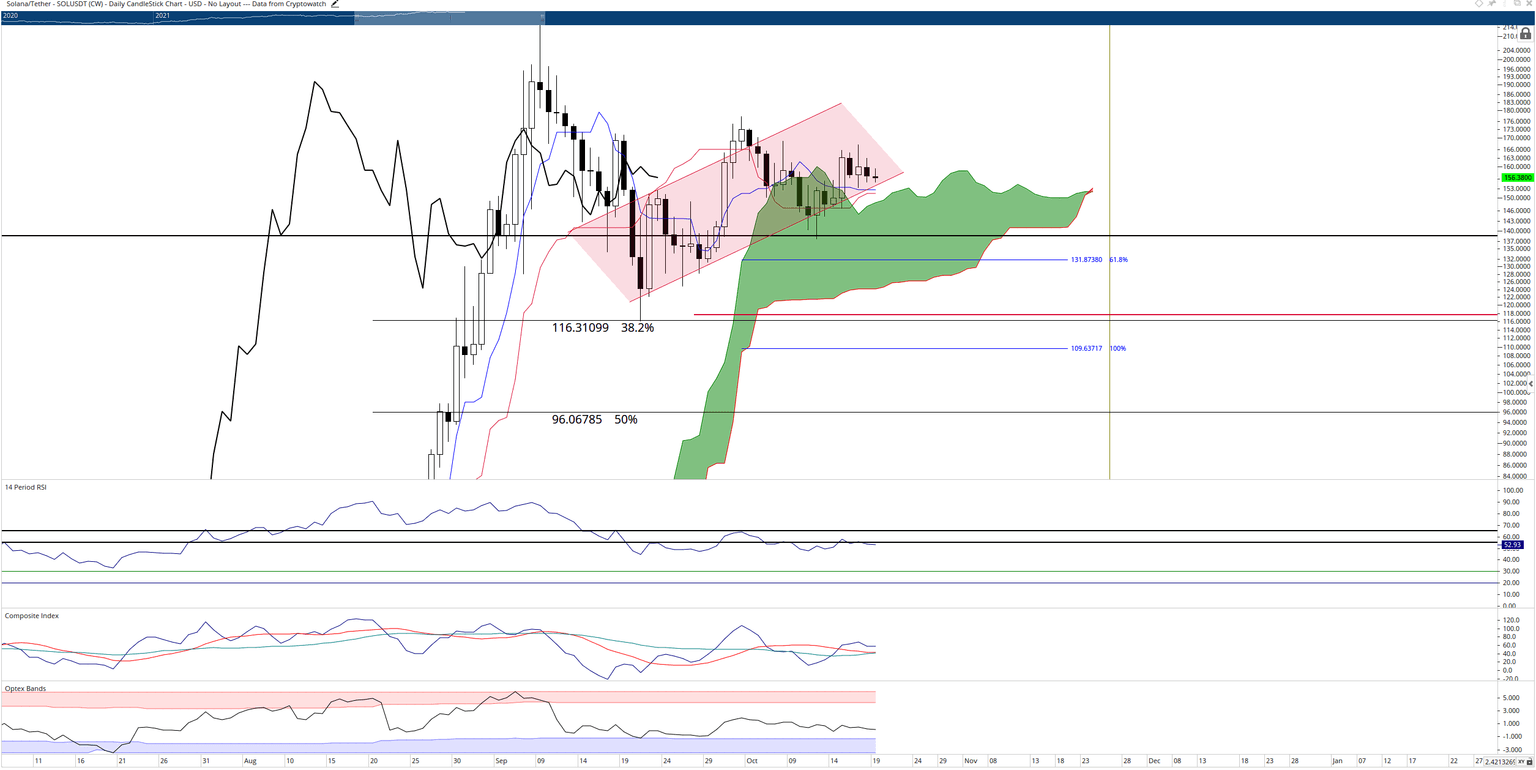1536x770 pixels.
Task: Click the 131.87380 Fibonacci level label
Action: pyautogui.click(x=1086, y=260)
